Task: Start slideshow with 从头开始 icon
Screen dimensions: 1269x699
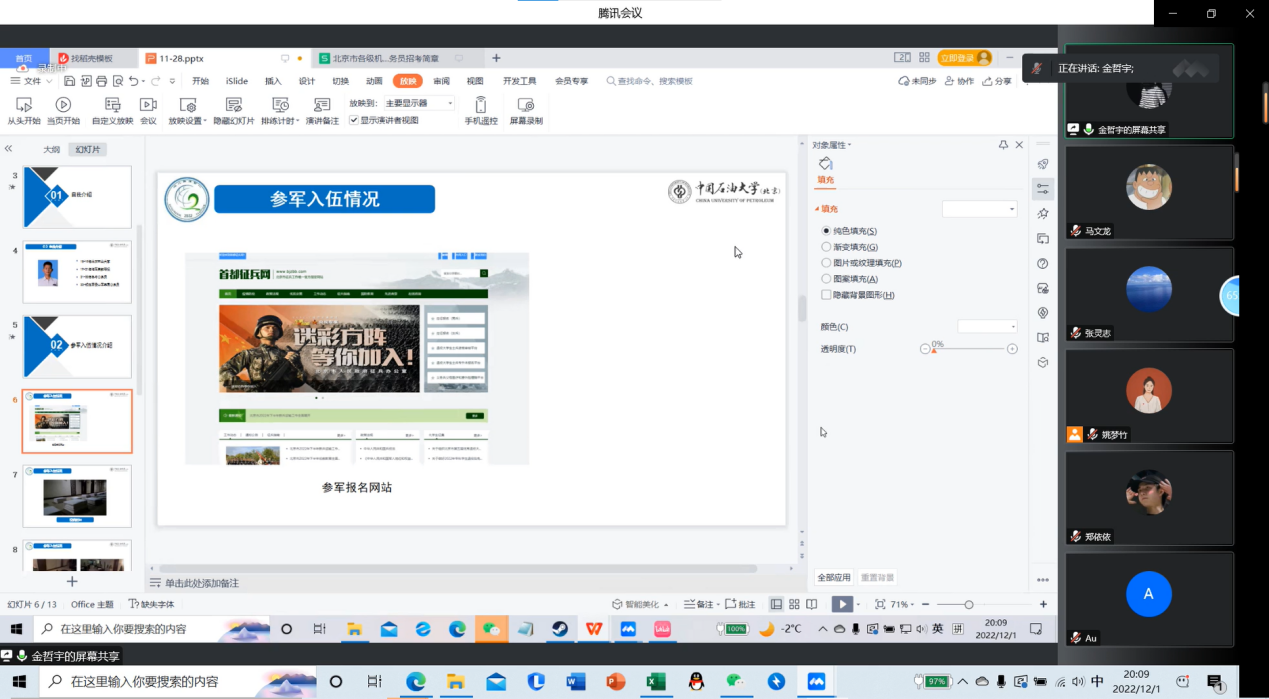Action: 23,105
